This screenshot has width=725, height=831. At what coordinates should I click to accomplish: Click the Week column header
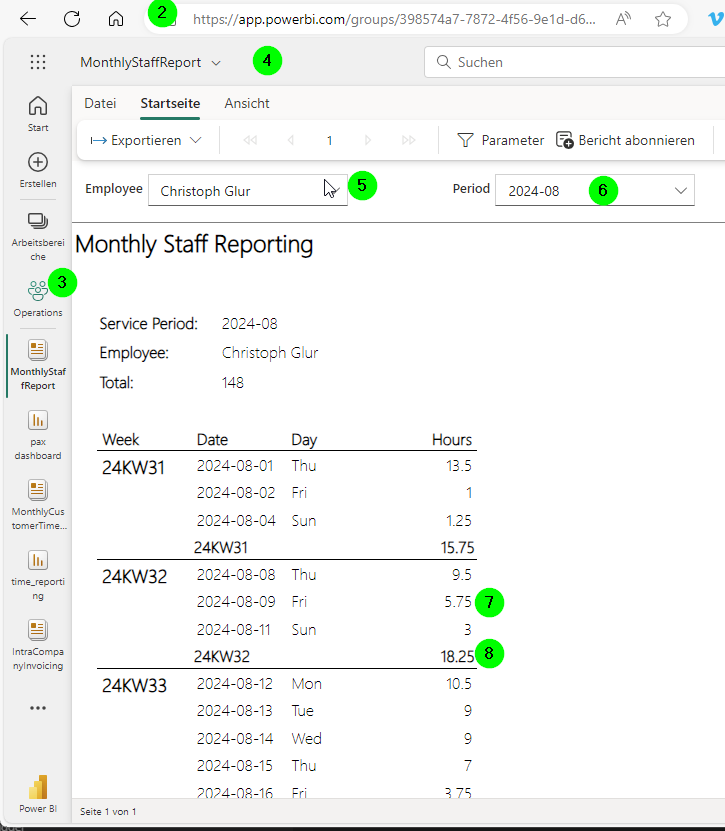121,439
